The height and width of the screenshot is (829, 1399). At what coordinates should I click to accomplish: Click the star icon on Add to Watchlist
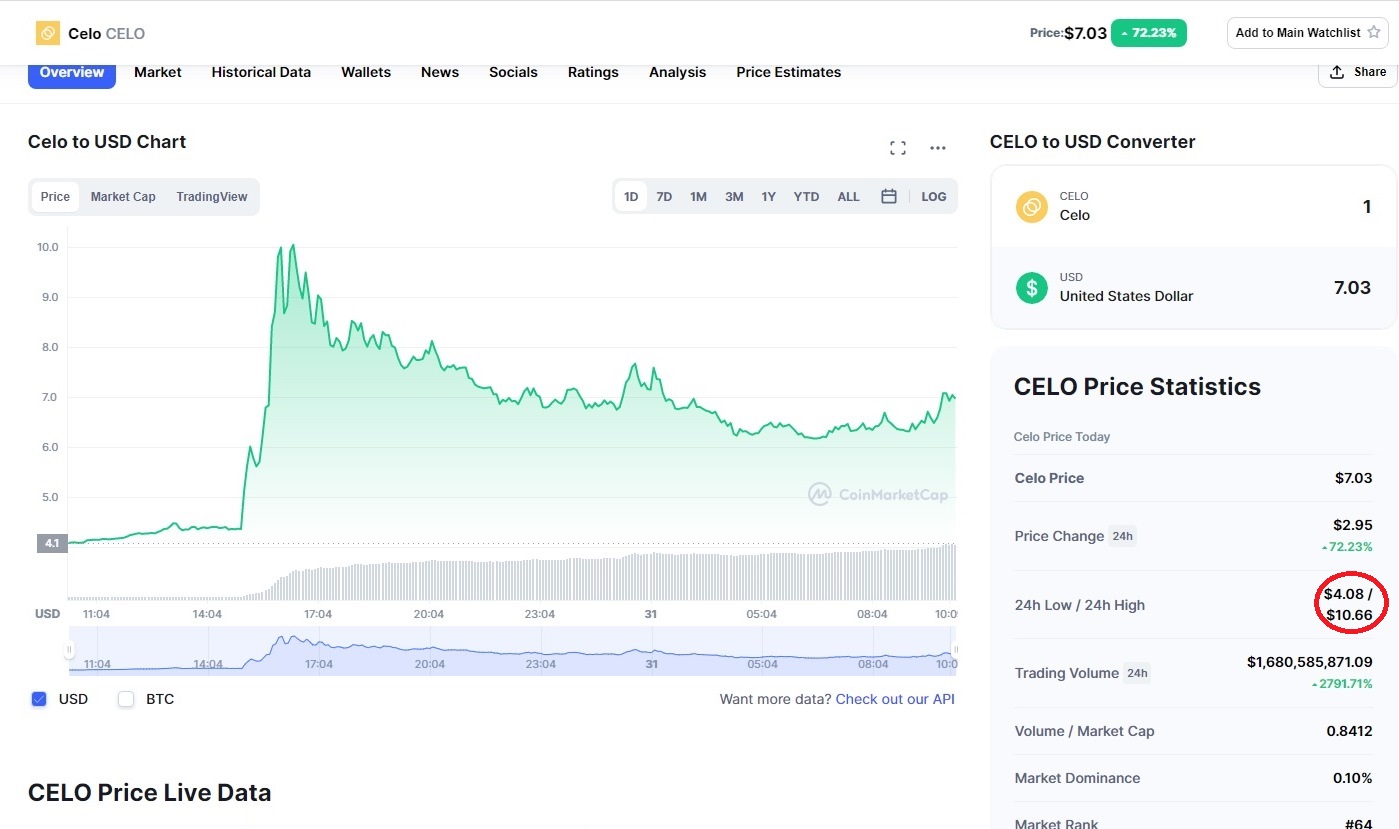pos(1374,32)
